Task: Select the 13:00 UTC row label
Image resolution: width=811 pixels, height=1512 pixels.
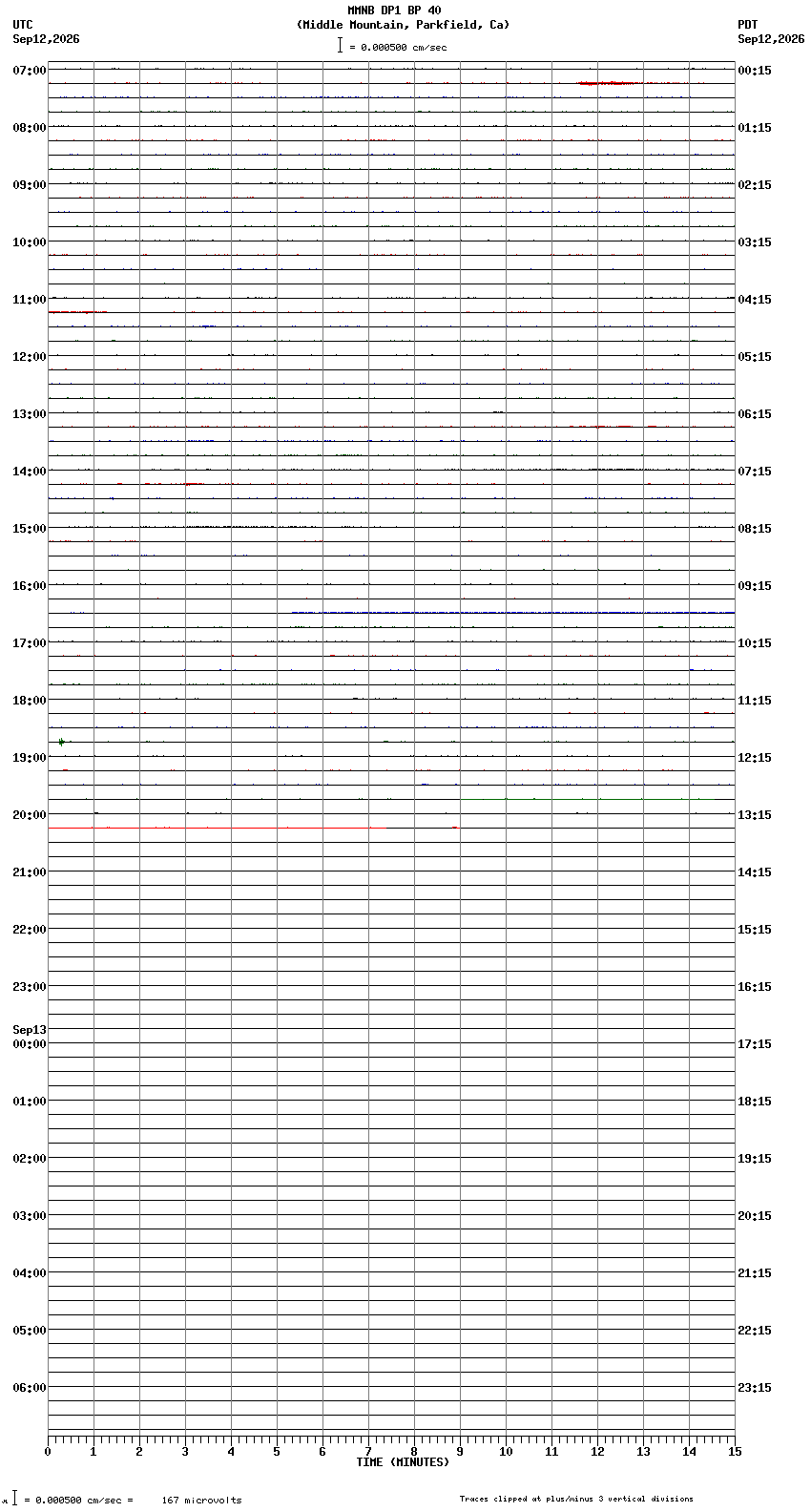Action: [x=30, y=414]
